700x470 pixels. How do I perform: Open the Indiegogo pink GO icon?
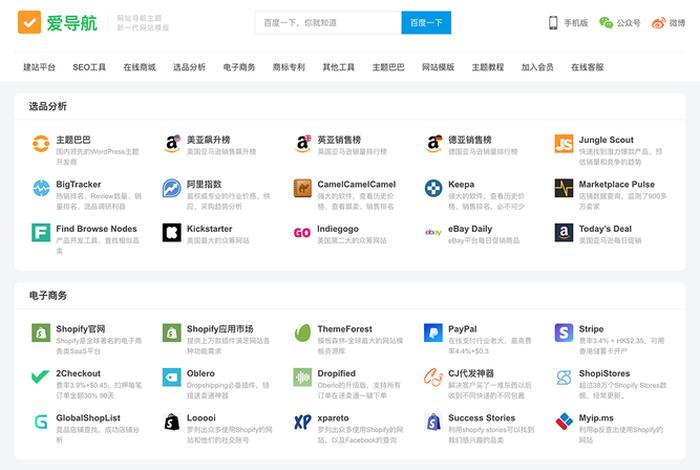pyautogui.click(x=302, y=233)
